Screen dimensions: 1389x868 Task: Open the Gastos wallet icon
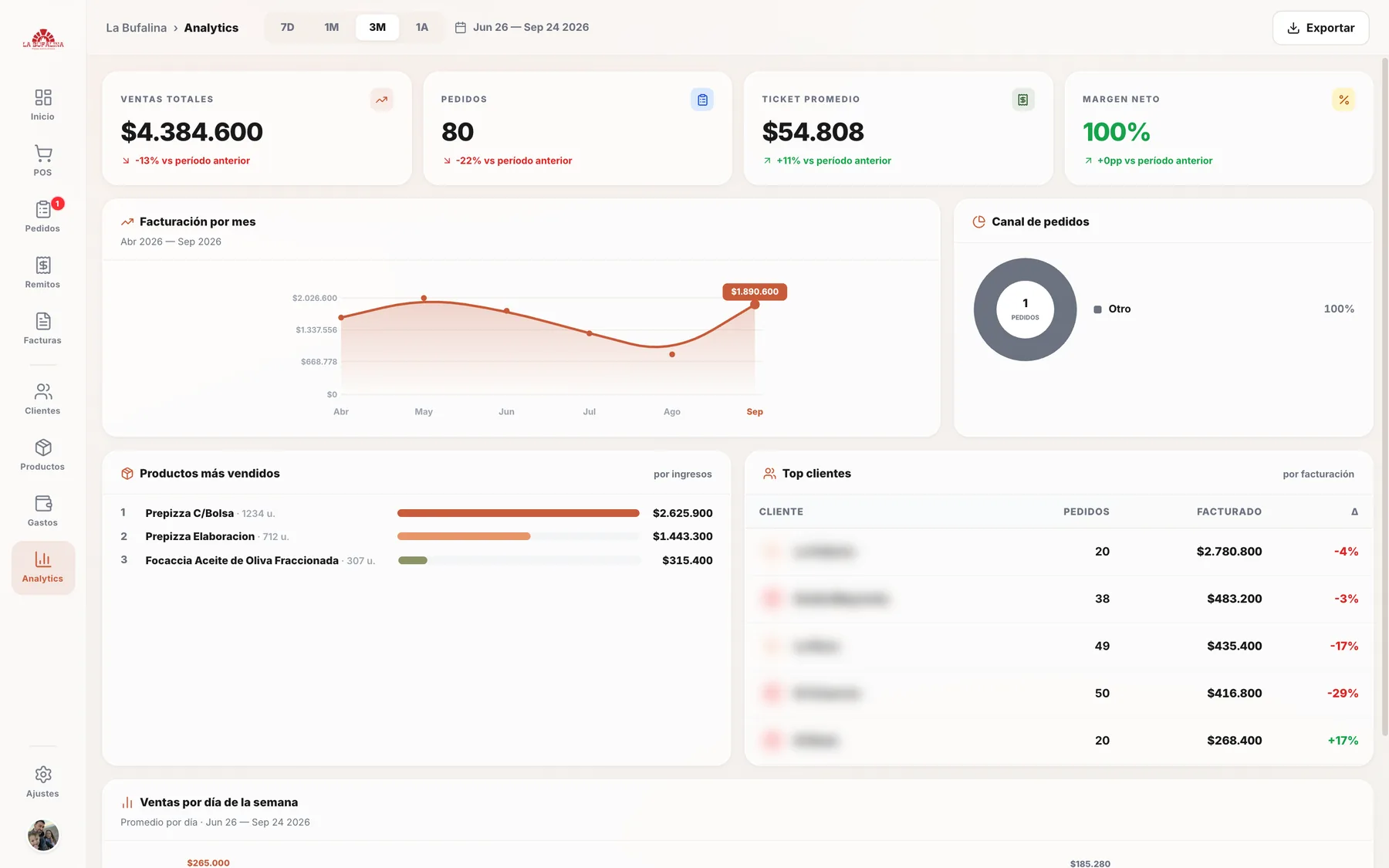pos(43,503)
